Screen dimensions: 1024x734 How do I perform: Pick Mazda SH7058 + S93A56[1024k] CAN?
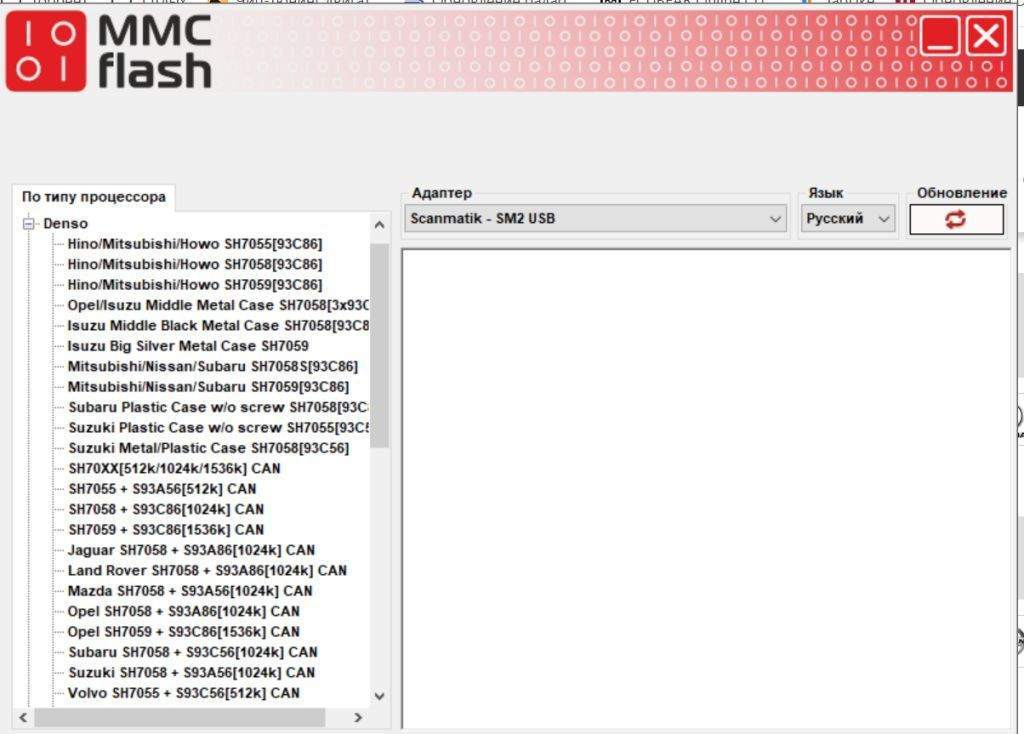click(190, 591)
